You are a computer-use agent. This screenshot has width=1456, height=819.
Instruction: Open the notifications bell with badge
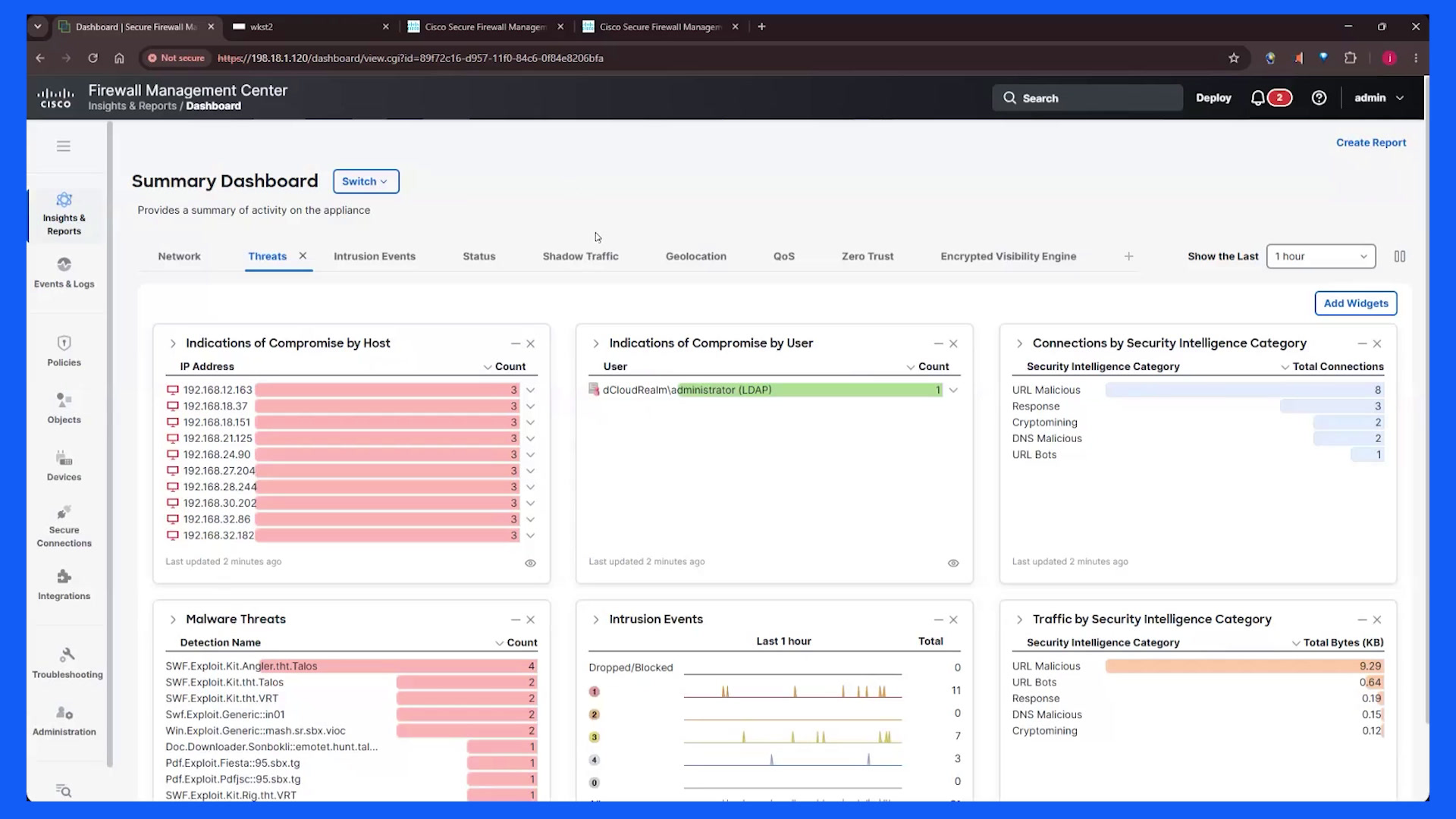(1270, 98)
